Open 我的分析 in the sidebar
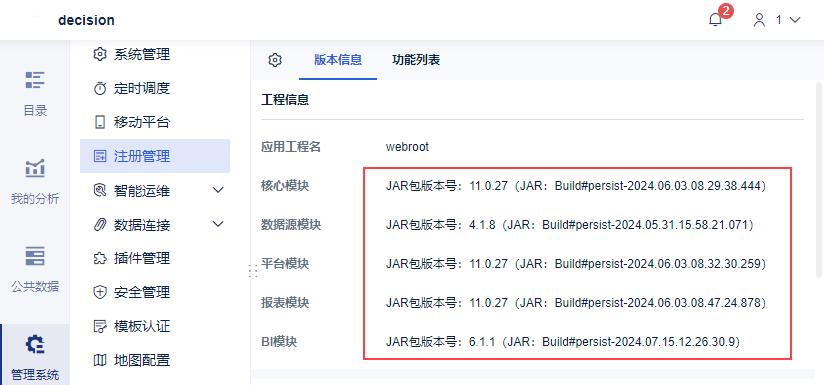 coord(35,182)
